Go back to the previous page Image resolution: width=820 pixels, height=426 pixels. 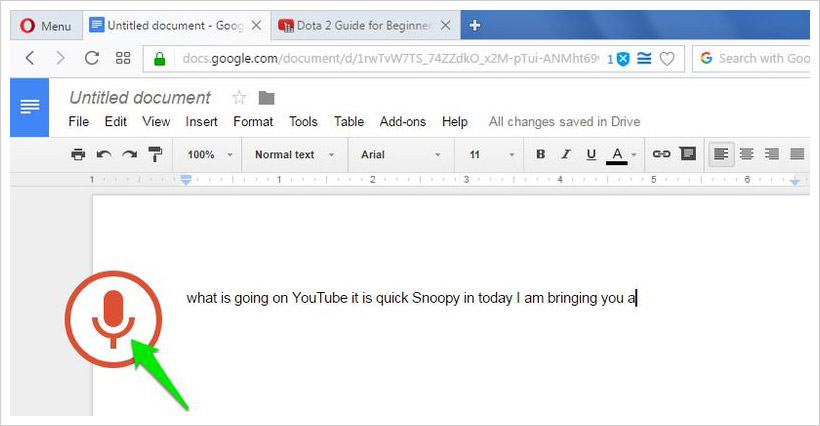(x=30, y=58)
